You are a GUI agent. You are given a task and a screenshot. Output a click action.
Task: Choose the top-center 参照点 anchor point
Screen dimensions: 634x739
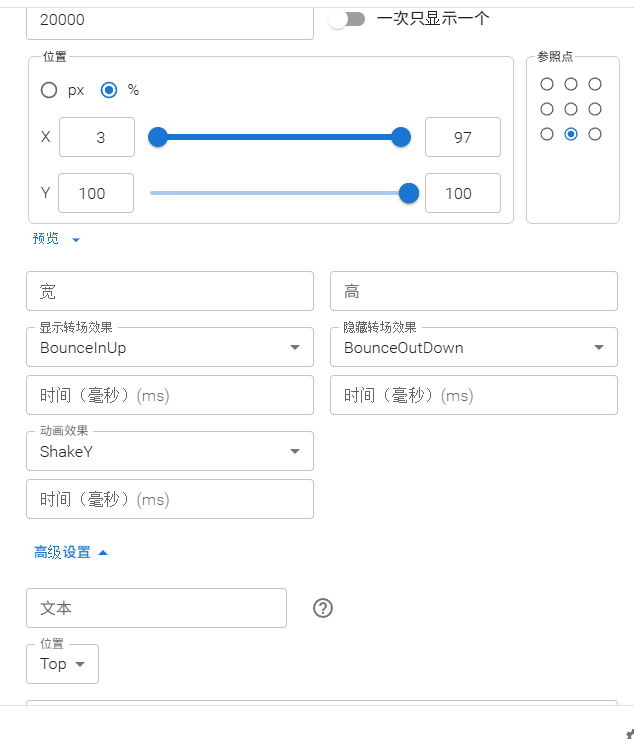click(x=571, y=84)
